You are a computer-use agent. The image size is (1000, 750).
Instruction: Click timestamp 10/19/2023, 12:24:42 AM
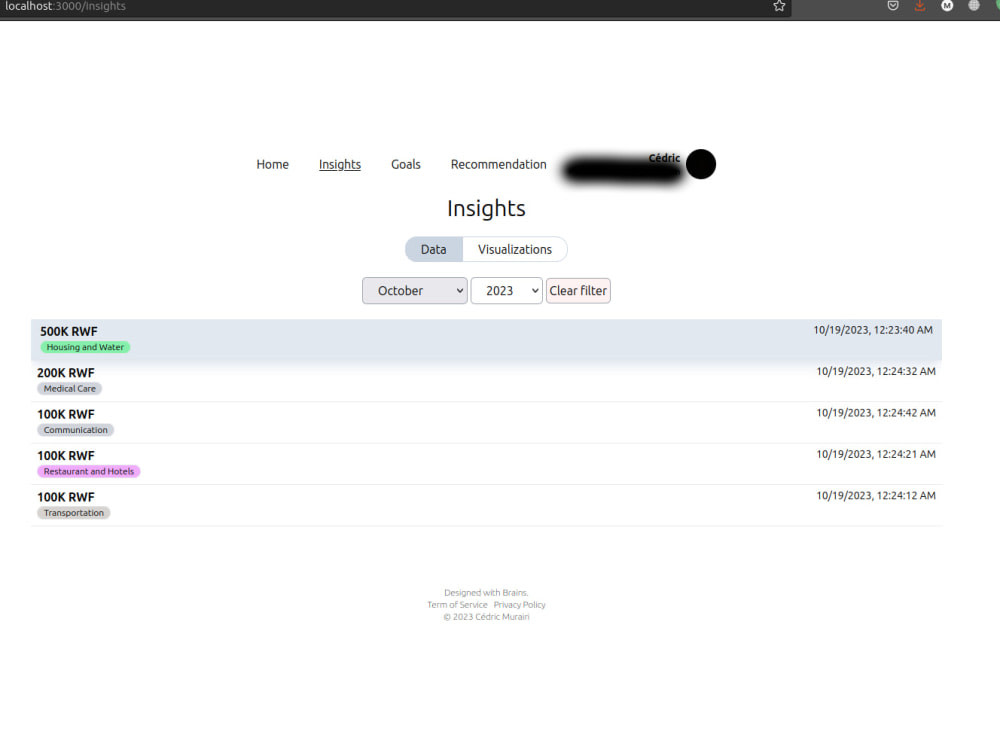[876, 413]
